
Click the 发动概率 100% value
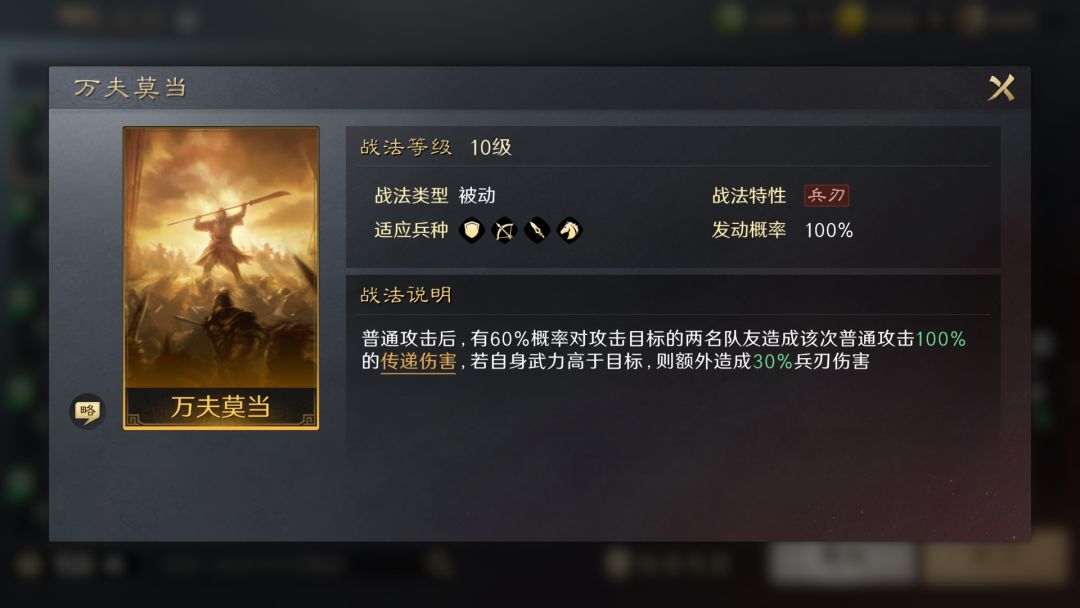click(829, 230)
